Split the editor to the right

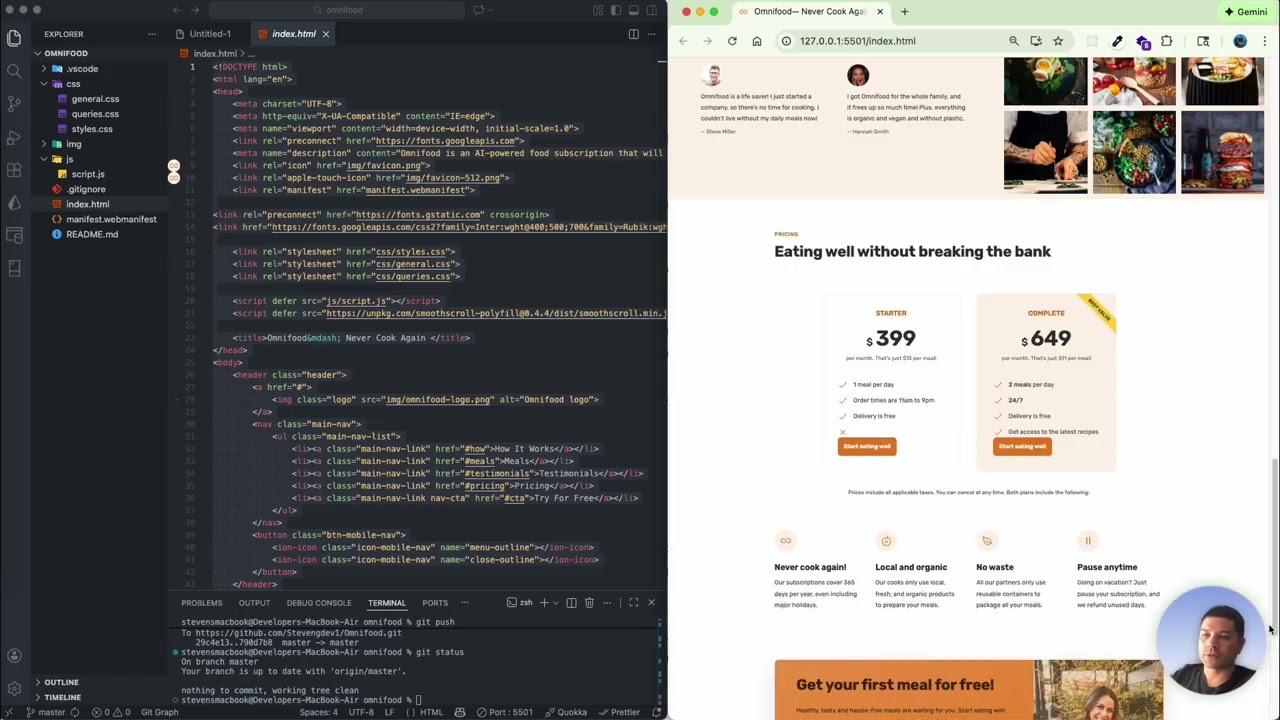pos(633,34)
